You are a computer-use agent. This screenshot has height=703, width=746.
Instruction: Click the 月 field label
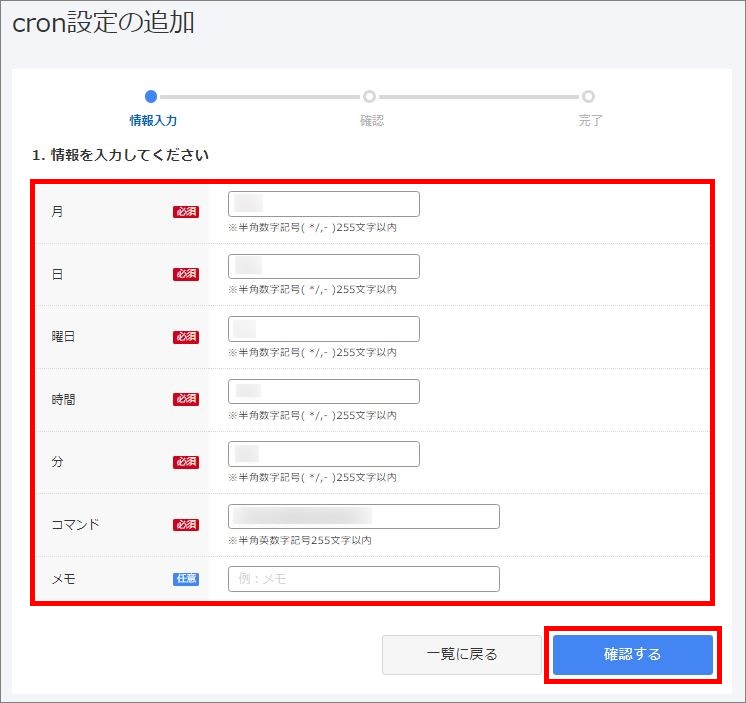click(x=57, y=211)
